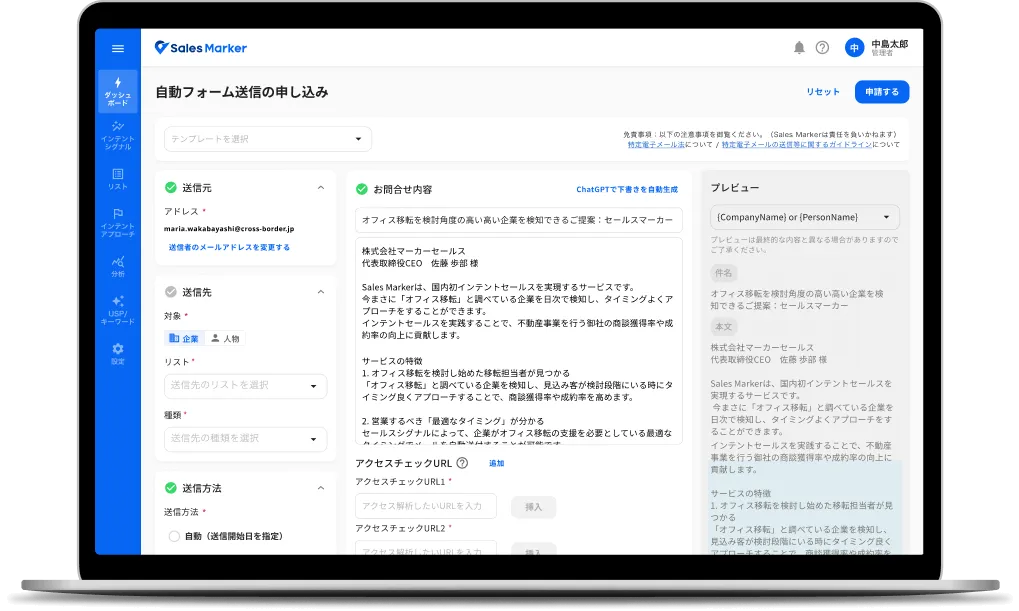Viewport: 1019px width, 611px height.
Task: Open the リスト sidebar item
Action: [118, 179]
